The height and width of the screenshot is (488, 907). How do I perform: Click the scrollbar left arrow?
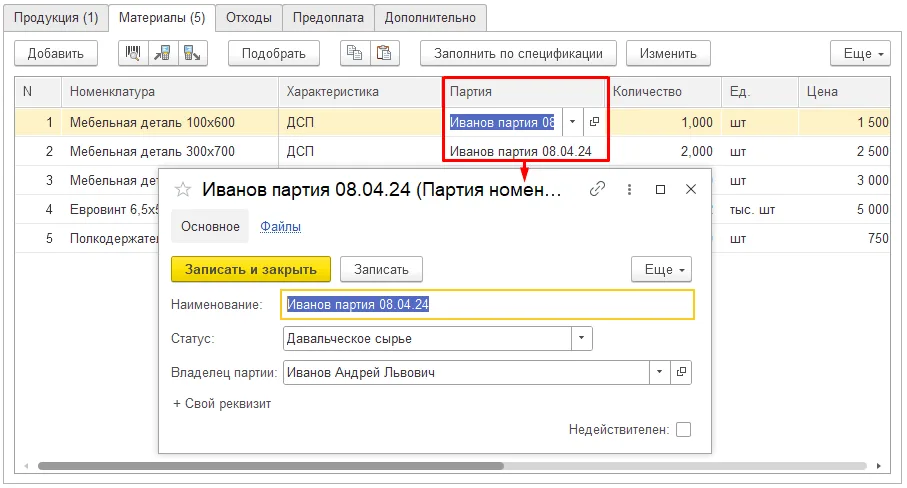click(x=26, y=465)
